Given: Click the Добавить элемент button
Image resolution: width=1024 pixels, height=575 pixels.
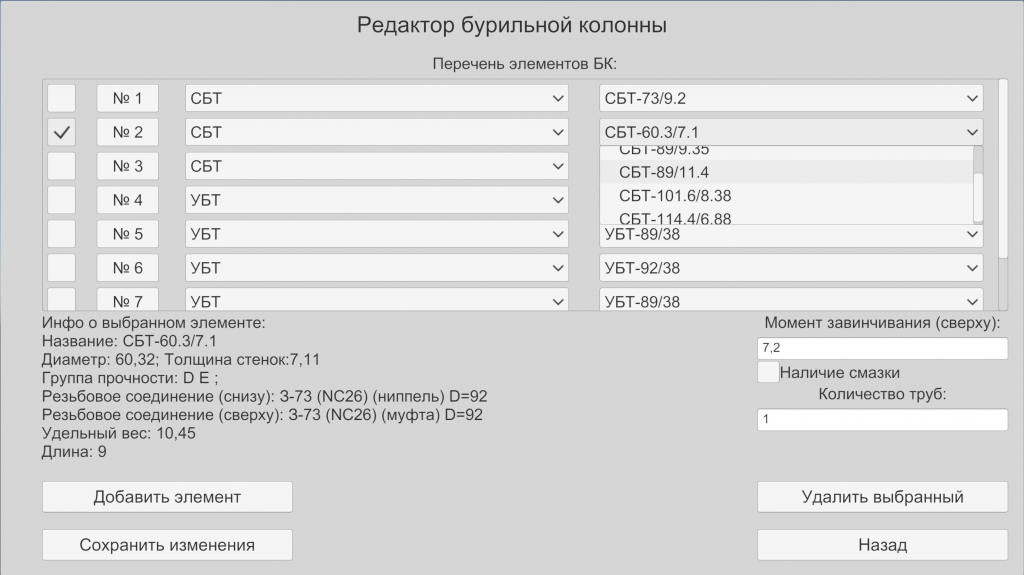Looking at the screenshot, I should 167,497.
